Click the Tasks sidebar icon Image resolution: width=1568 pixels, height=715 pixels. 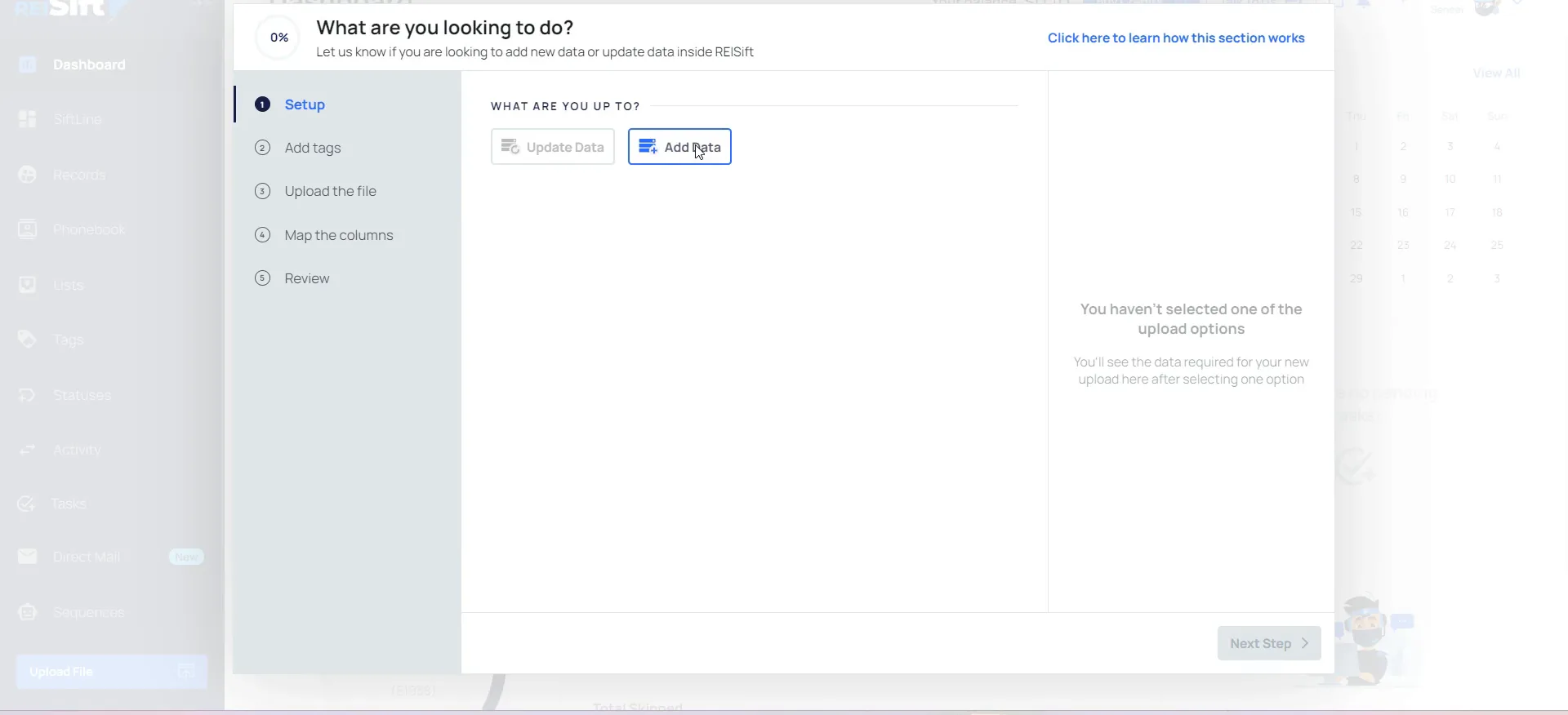coord(27,504)
